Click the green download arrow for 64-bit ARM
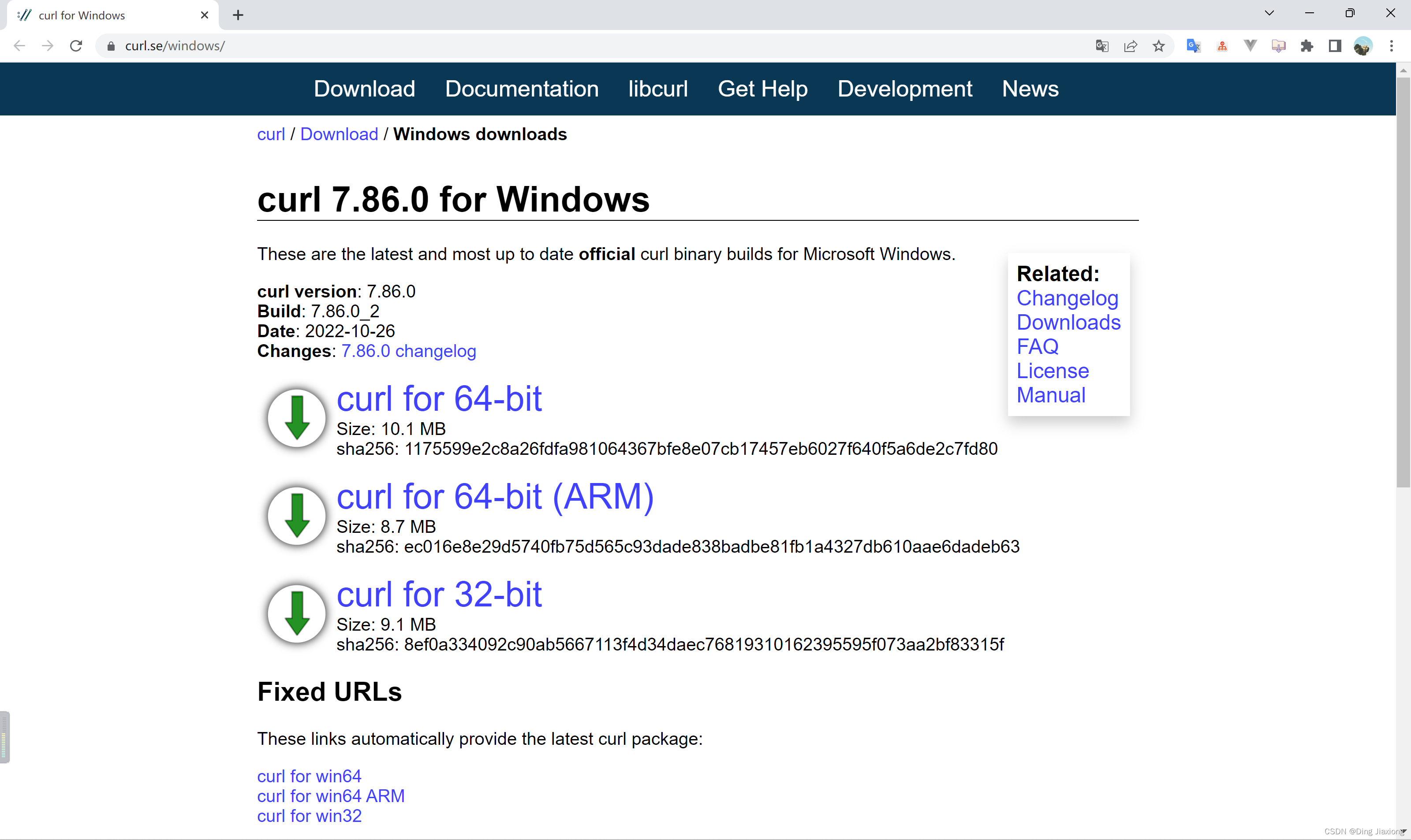1411x840 pixels. pyautogui.click(x=297, y=516)
